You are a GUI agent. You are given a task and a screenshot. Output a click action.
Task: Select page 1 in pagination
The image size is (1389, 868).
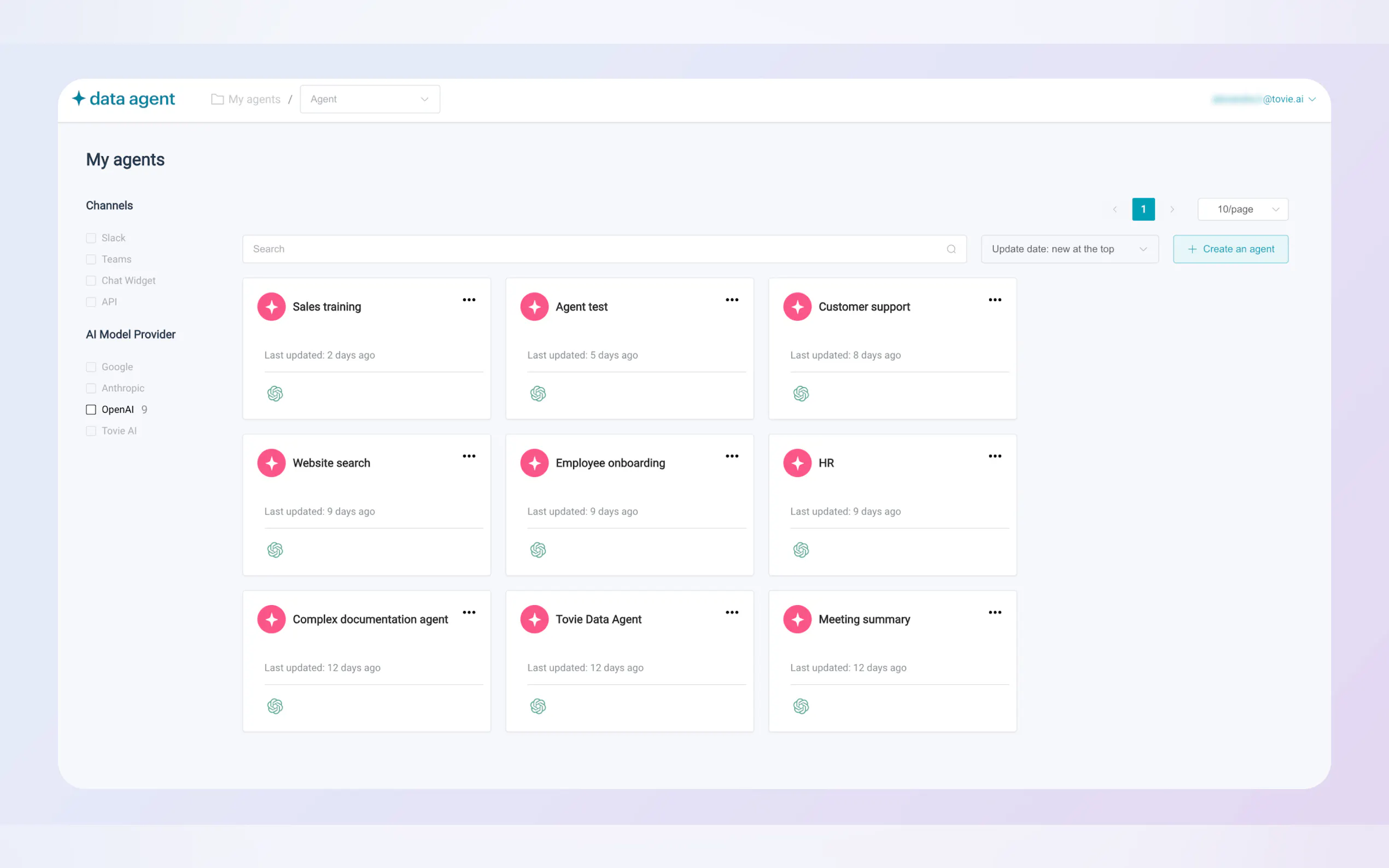[x=1143, y=209]
